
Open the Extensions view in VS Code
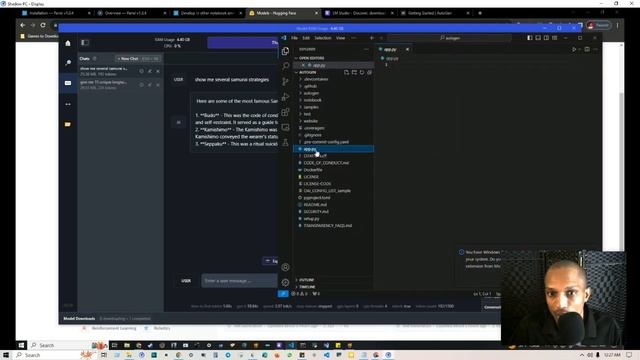coord(285,112)
